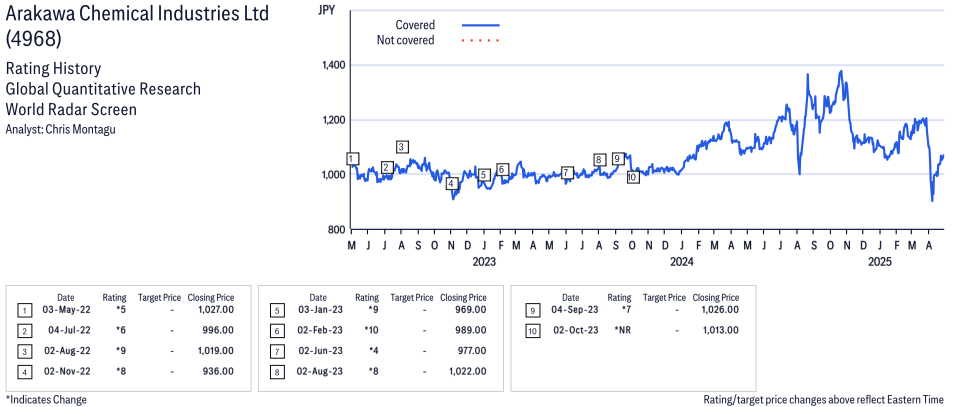The height and width of the screenshot is (407, 955).
Task: Click chart marker 6 on the graph
Action: coord(502,169)
